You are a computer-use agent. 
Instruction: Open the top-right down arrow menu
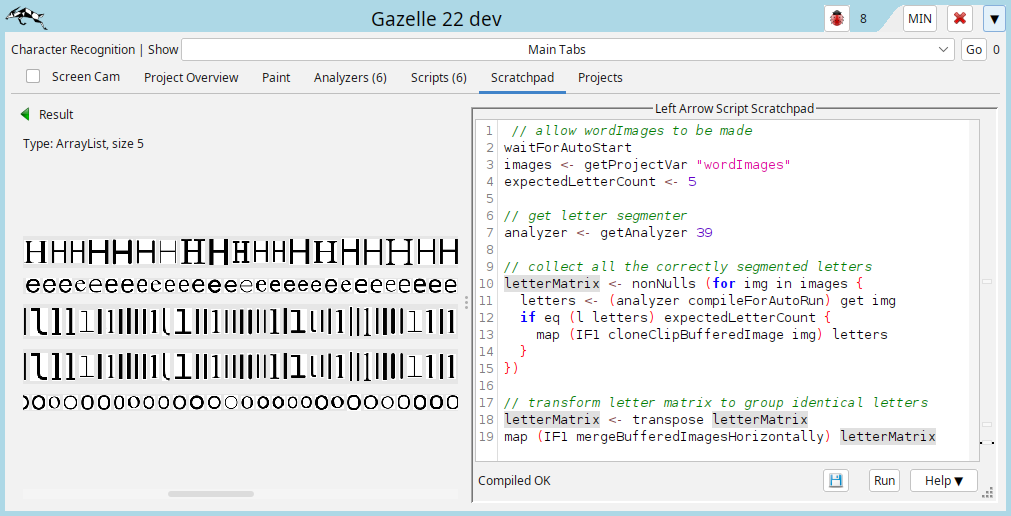(x=993, y=18)
